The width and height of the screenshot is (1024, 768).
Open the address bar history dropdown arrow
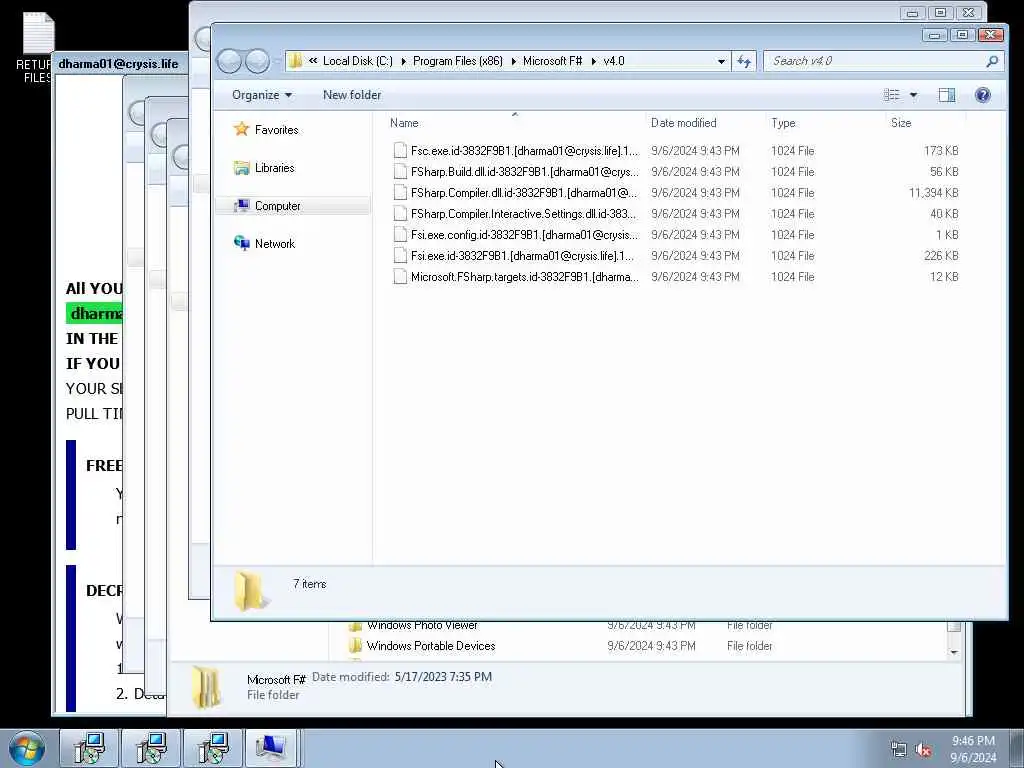click(x=721, y=61)
